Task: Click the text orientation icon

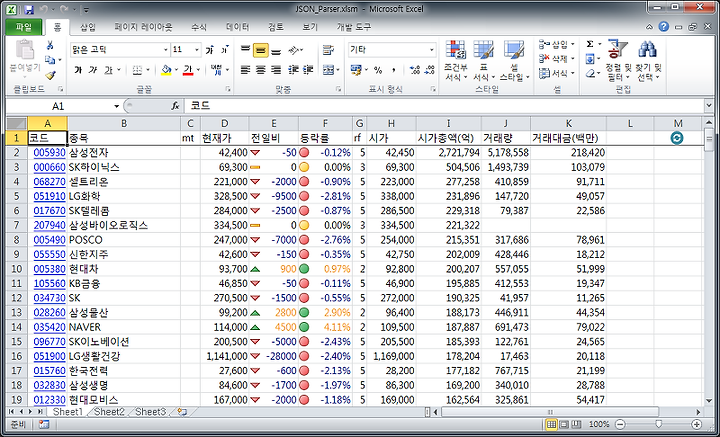Action: [294, 50]
